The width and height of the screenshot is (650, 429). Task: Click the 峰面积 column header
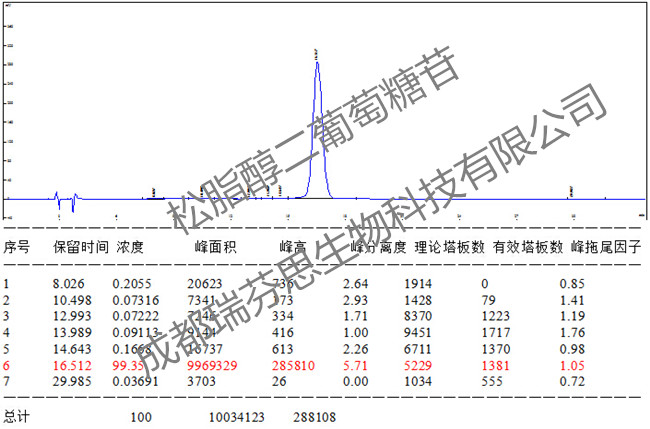(216, 247)
